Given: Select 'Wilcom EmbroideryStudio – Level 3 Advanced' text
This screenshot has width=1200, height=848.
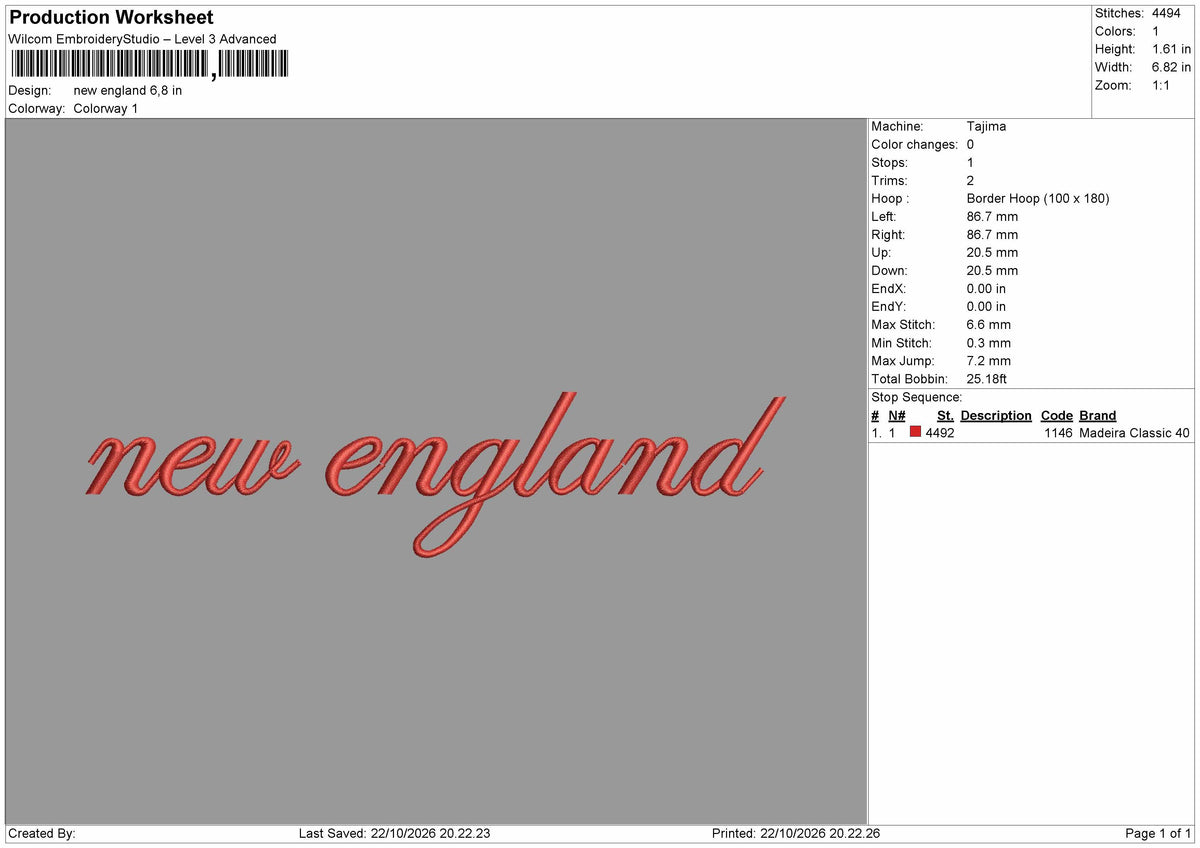Looking at the screenshot, I should (142, 39).
